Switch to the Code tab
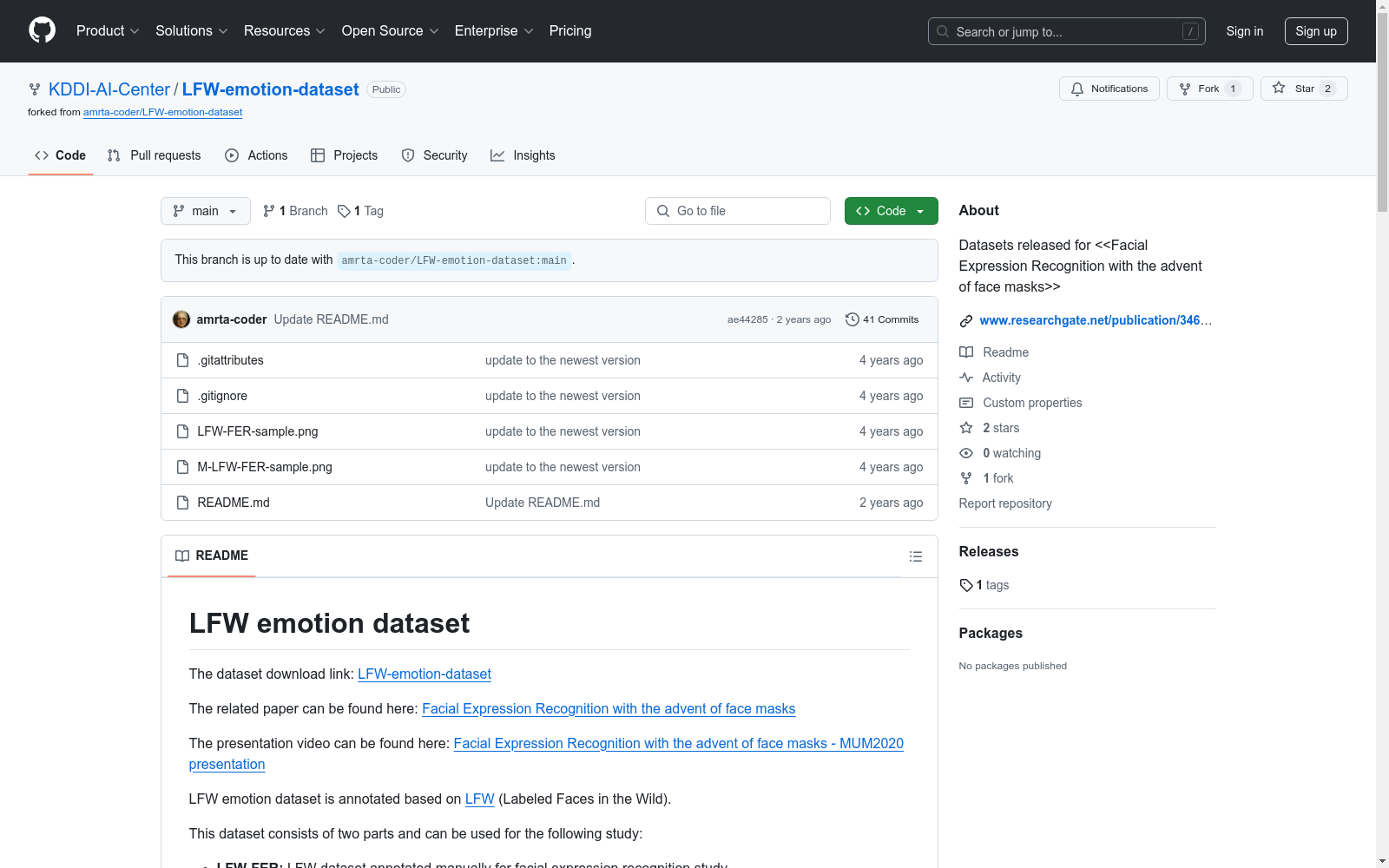Viewport: 1389px width, 868px height. pos(61,155)
